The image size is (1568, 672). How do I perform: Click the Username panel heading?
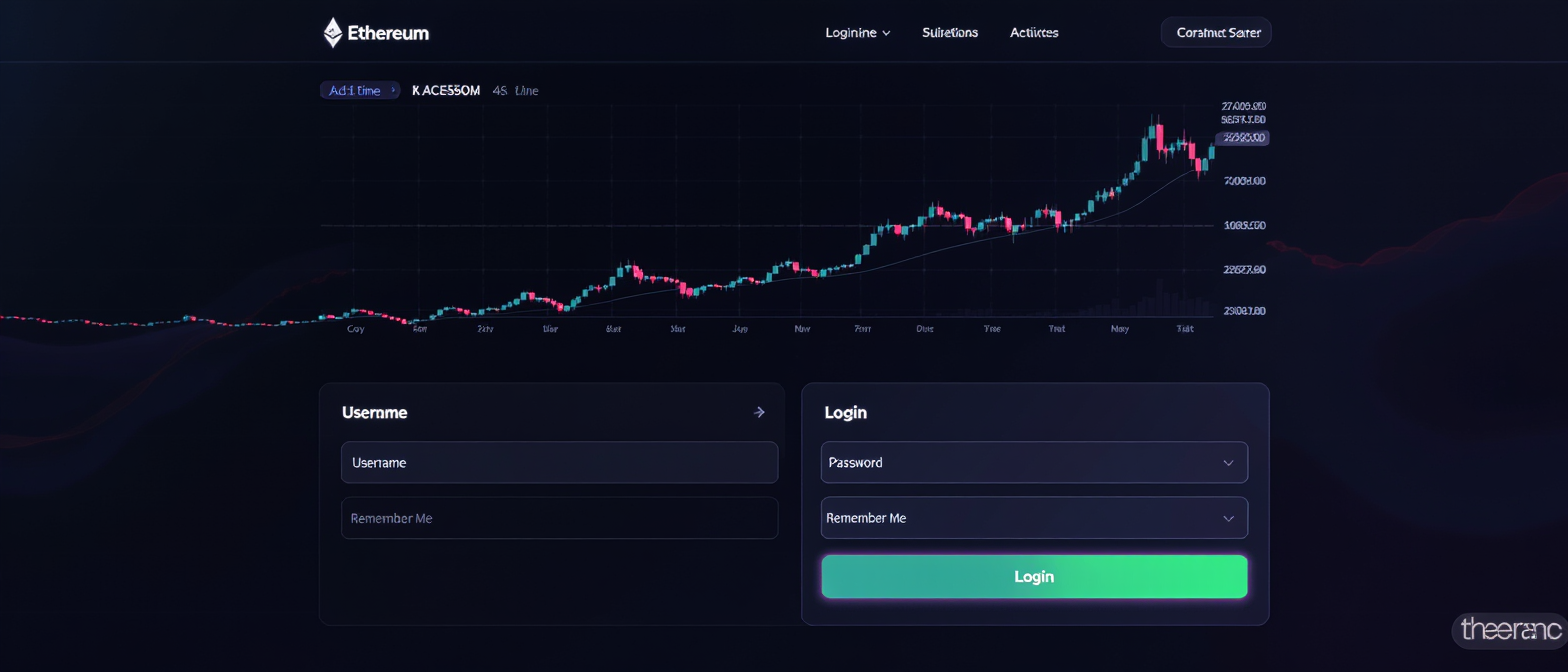[374, 412]
